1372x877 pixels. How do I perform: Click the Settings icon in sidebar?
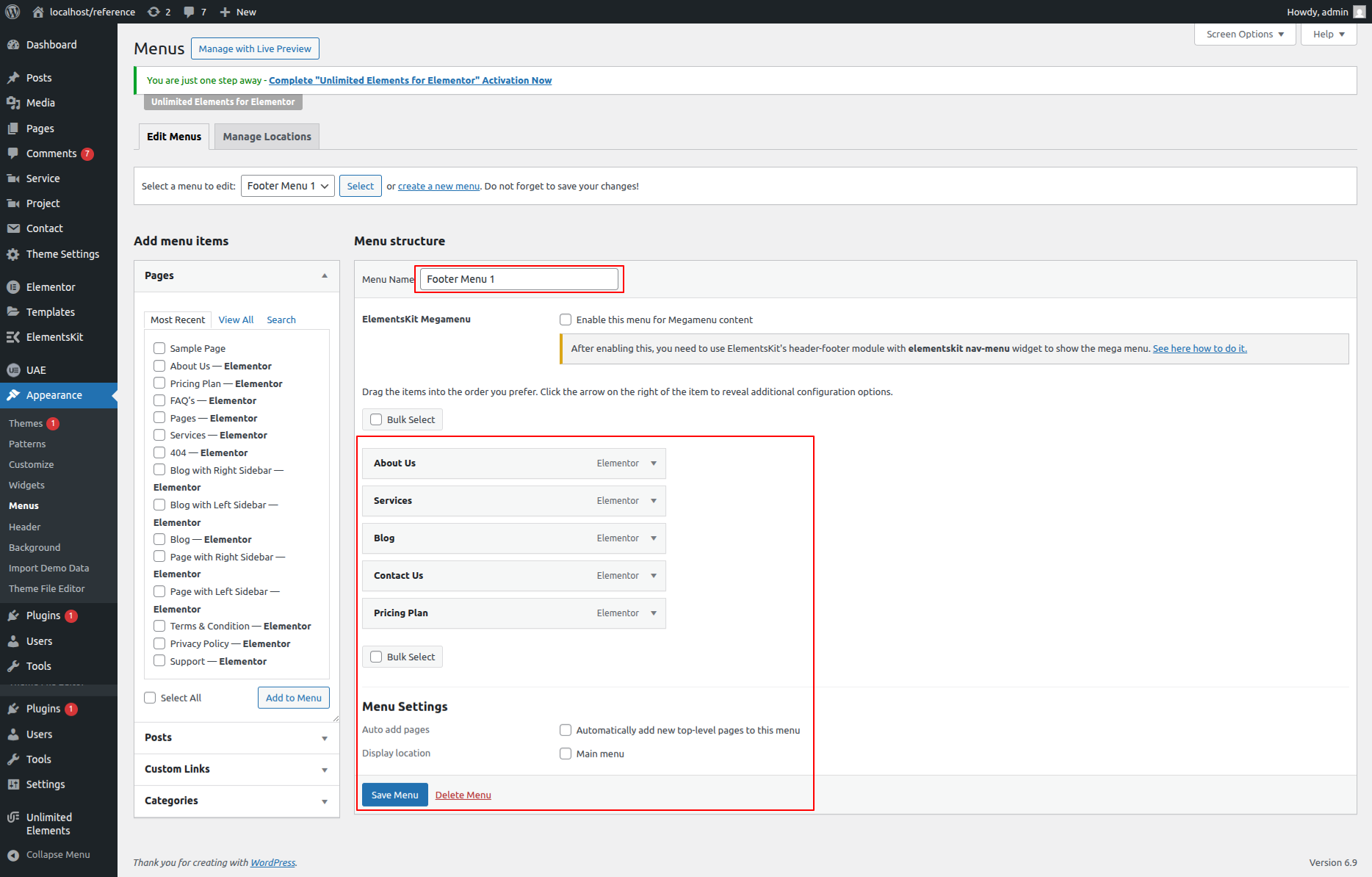click(13, 784)
